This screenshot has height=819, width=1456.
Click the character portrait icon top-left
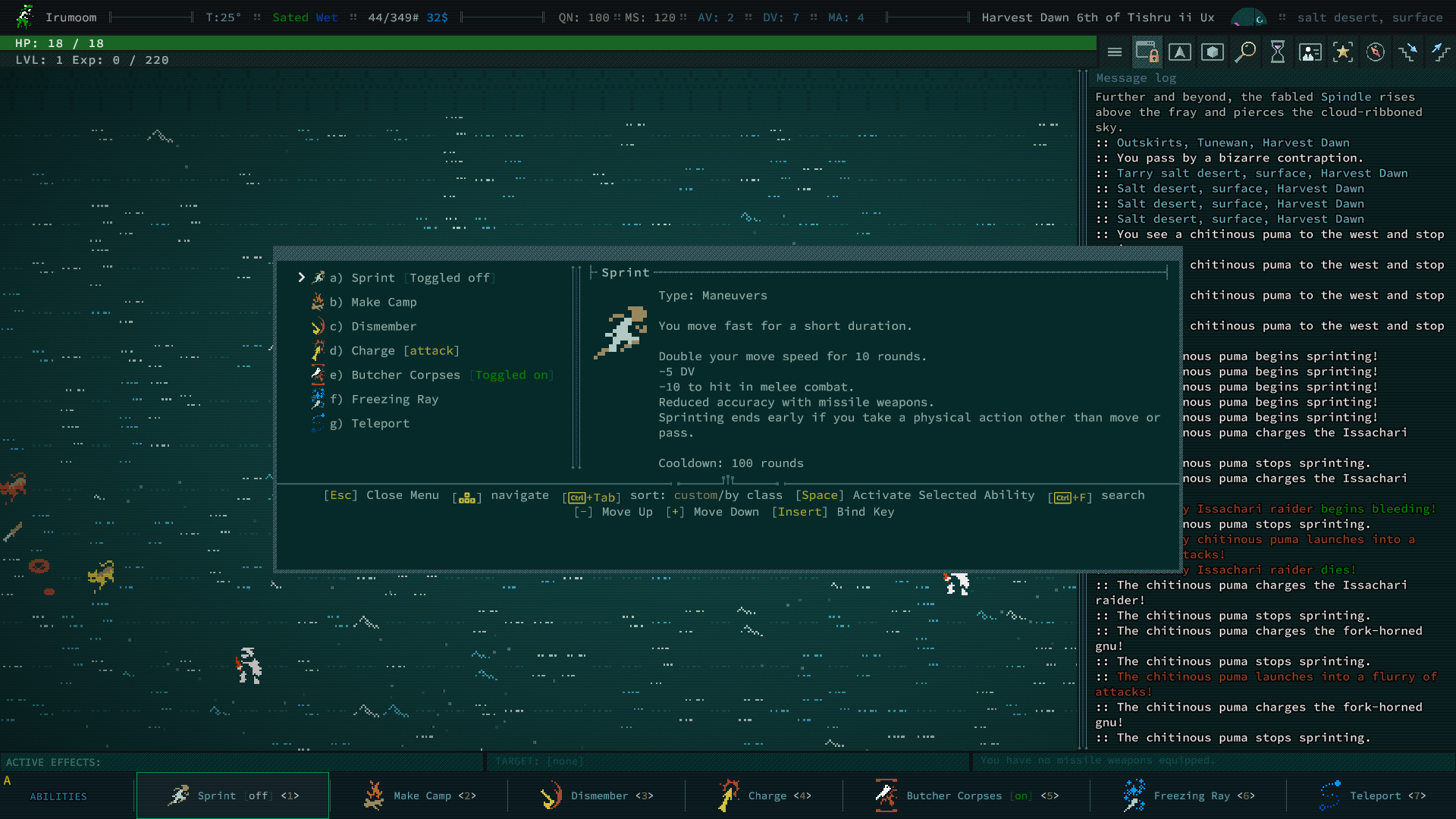24,16
